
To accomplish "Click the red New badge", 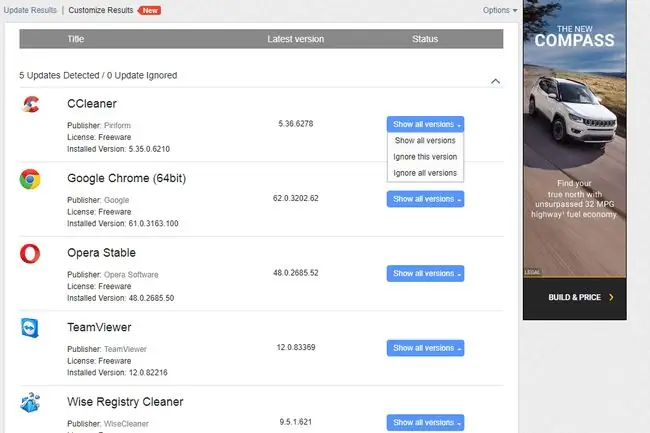I will 150,10.
